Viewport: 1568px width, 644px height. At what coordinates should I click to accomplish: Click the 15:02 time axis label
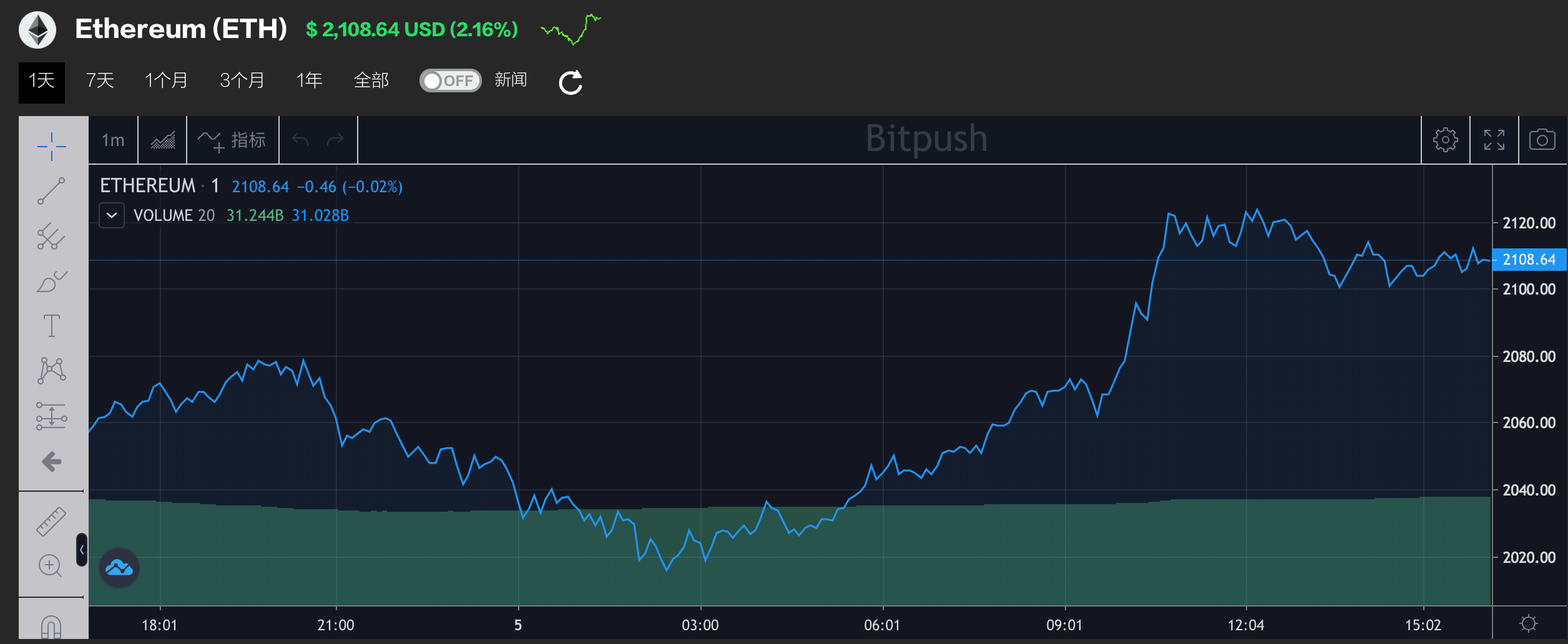point(1423,625)
